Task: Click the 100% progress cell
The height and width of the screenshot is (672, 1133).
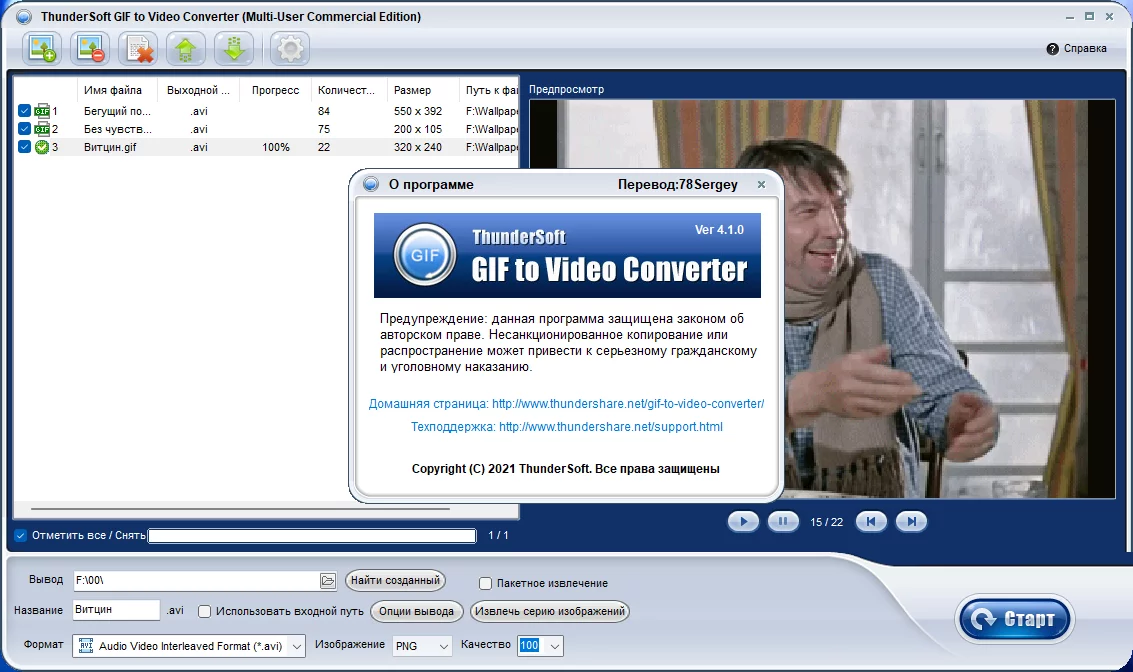Action: point(276,147)
